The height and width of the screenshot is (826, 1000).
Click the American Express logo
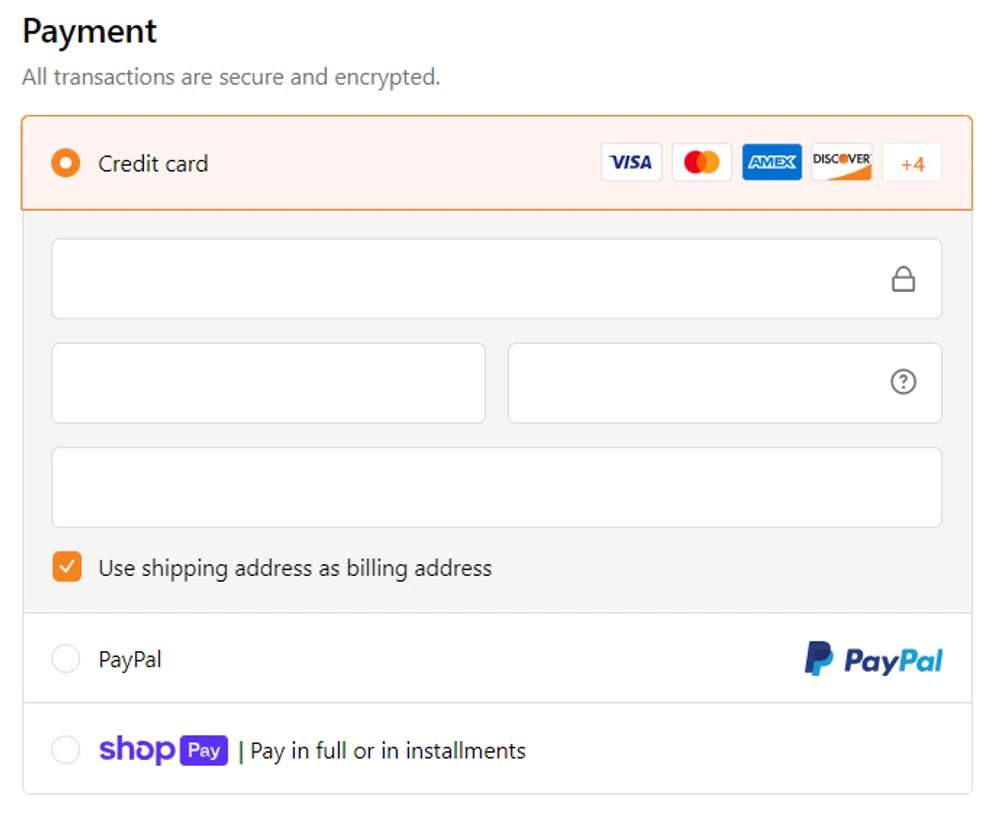(772, 162)
